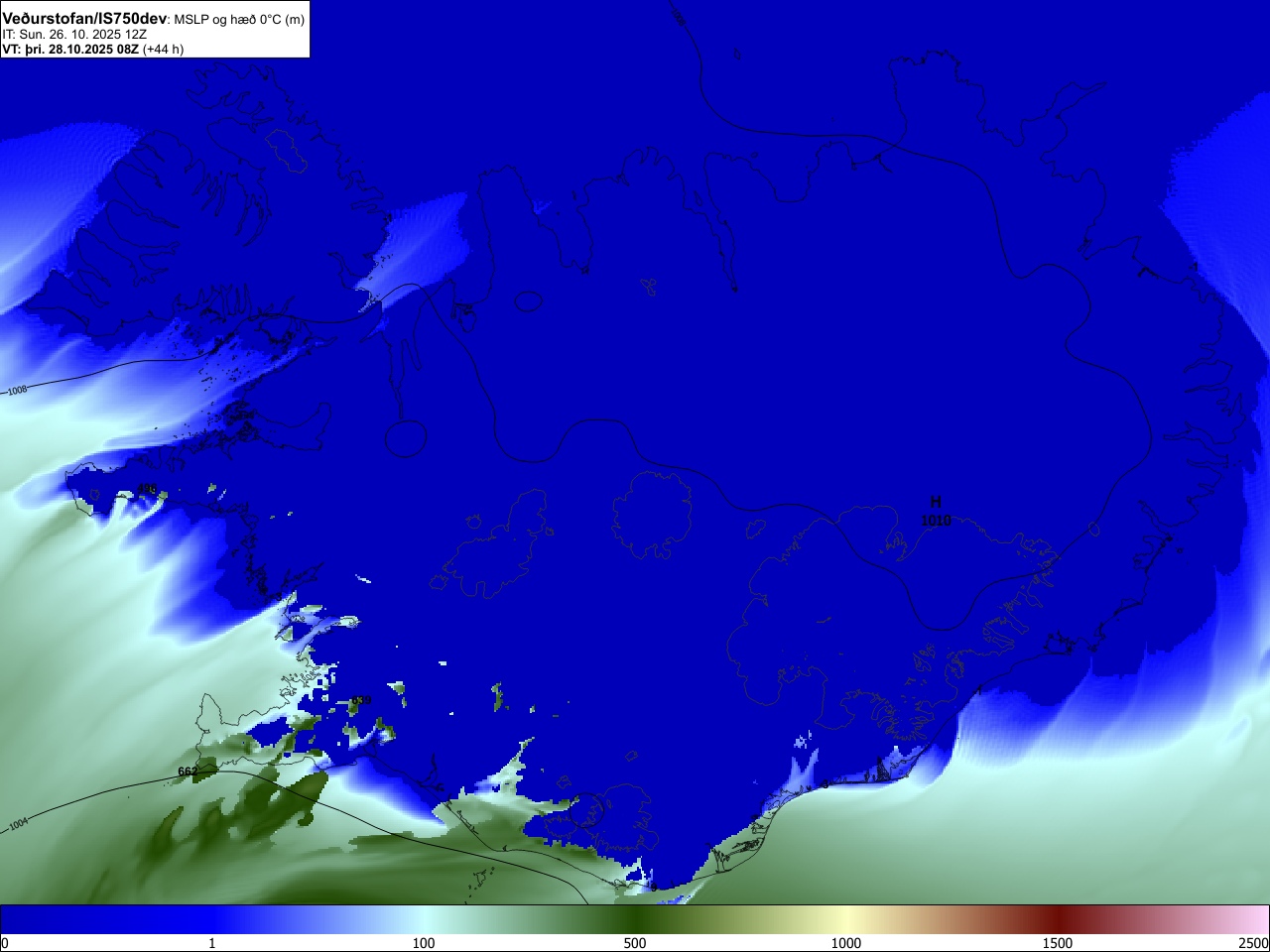Click the '(+44 h)' forecast offset text

[x=163, y=49]
